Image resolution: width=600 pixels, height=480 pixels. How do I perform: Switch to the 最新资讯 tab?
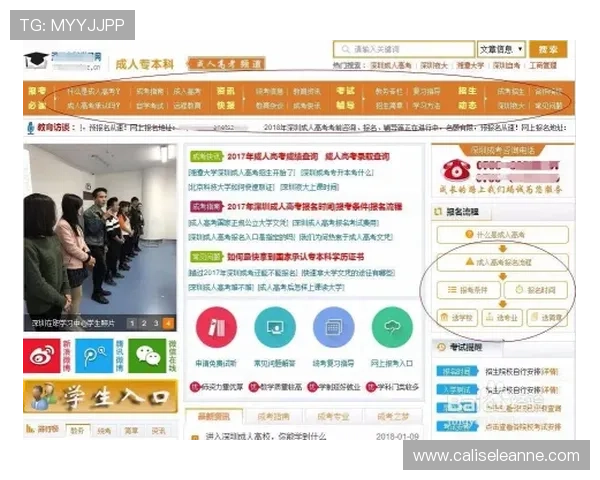(214, 417)
